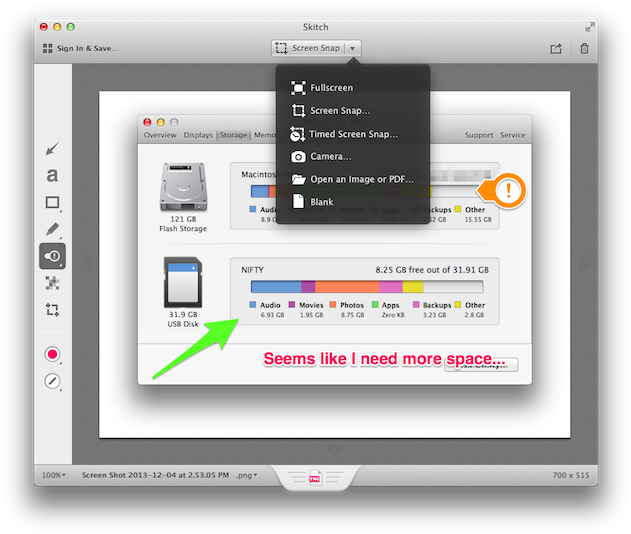Click the Skitch window title
The height and width of the screenshot is (534, 631).
(x=316, y=27)
